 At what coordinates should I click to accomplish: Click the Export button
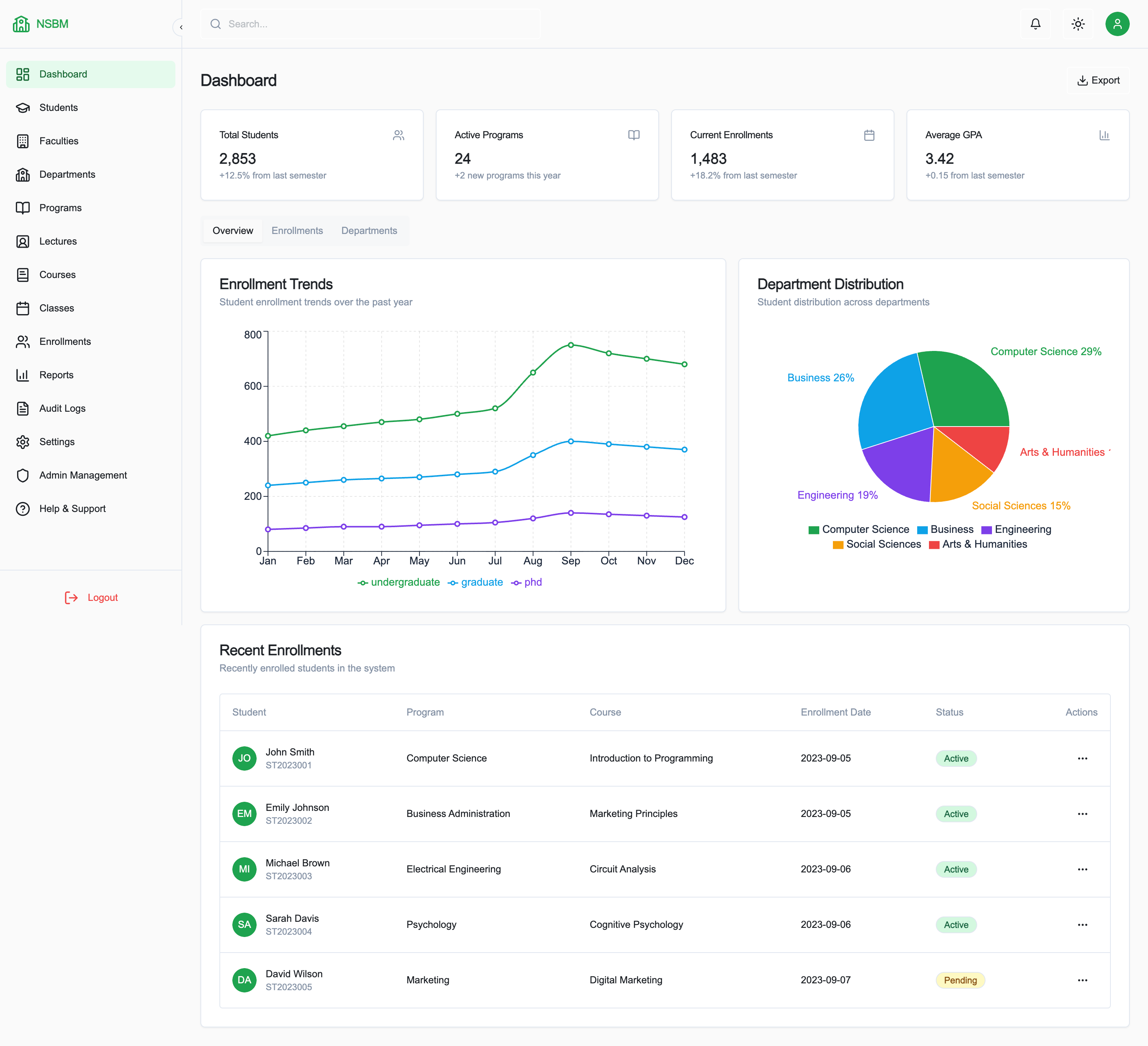(1098, 80)
